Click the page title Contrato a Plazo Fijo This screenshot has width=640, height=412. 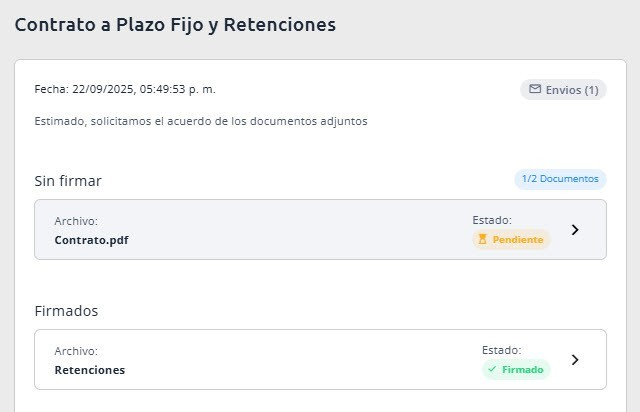click(175, 24)
